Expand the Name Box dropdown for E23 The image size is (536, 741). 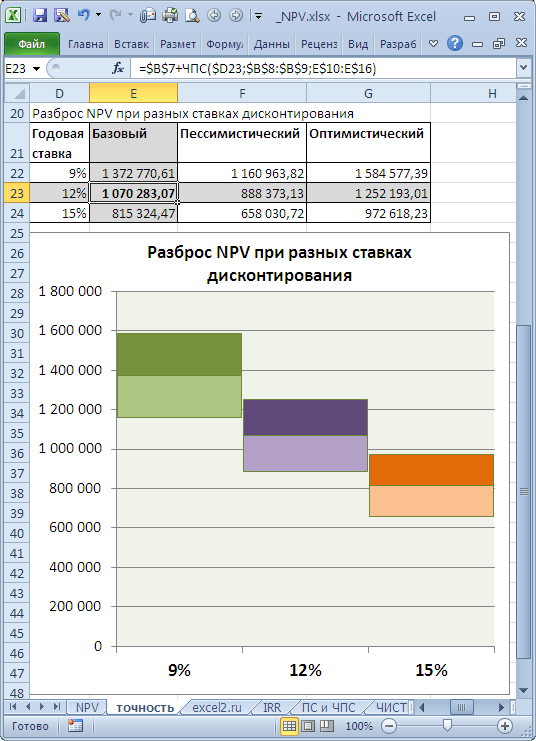(36, 69)
